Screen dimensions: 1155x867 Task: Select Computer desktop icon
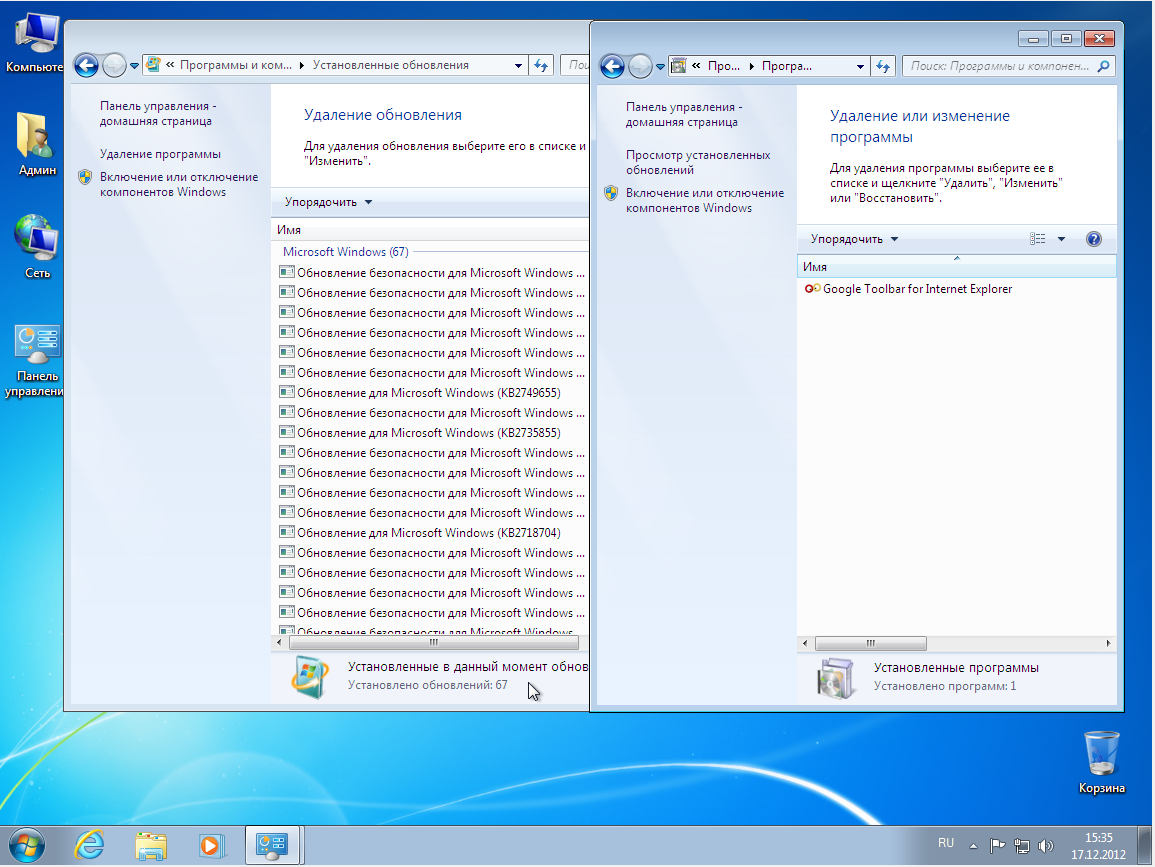[x=35, y=43]
